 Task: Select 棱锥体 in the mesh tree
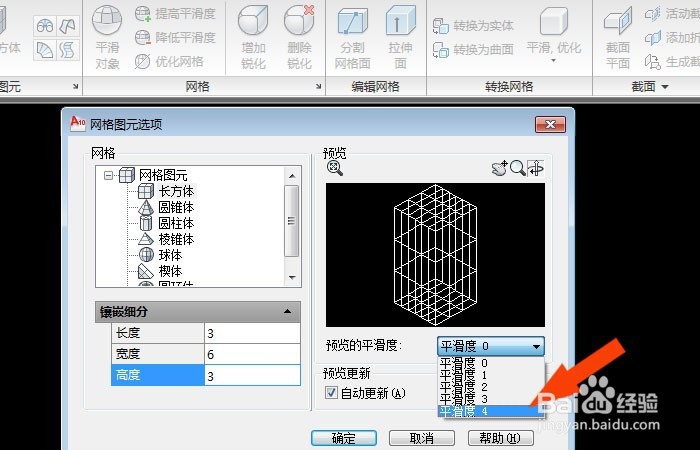tap(176, 239)
